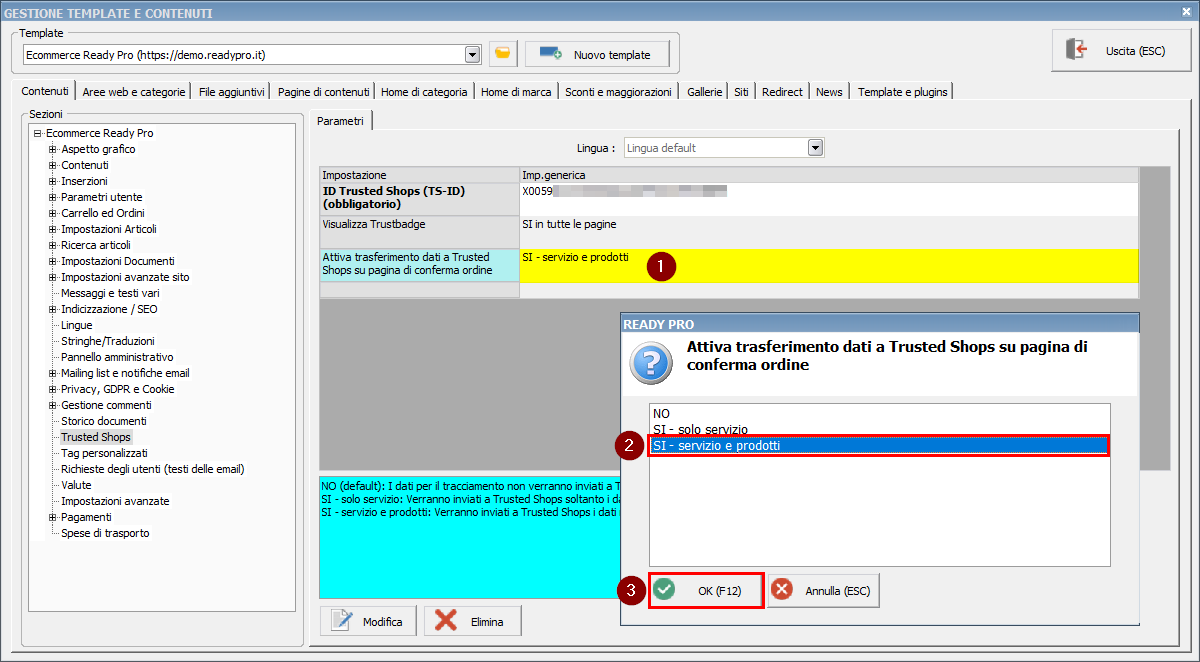
Task: Expand the Contenuti tree node
Action: [53, 165]
